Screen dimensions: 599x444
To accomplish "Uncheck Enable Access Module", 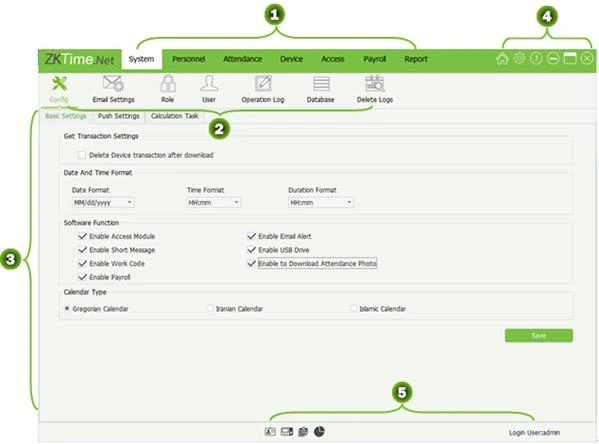I will point(82,236).
